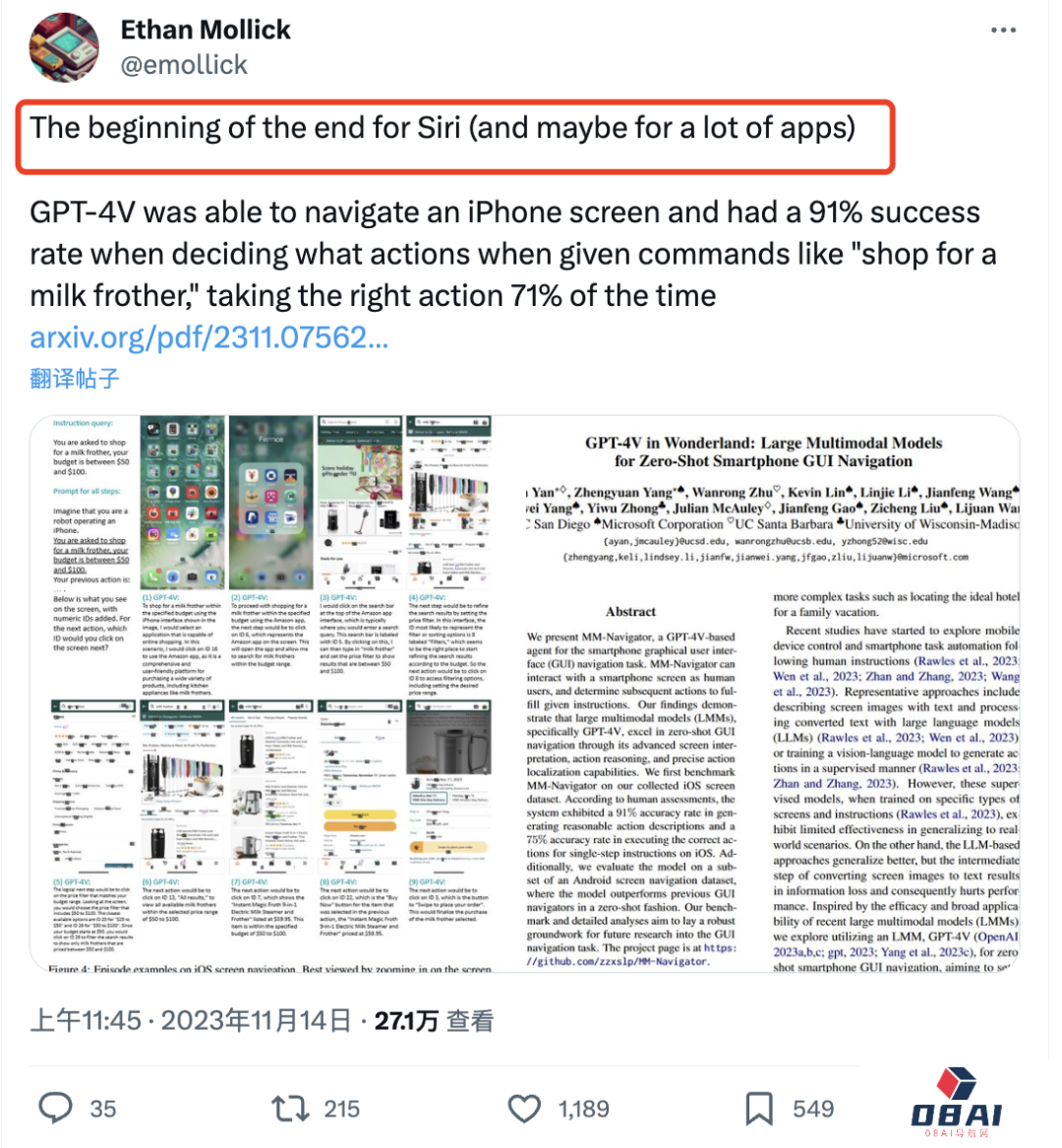Image resolution: width=1062 pixels, height=1148 pixels.
Task: Click the OBAI logo watermark
Action: [957, 1103]
